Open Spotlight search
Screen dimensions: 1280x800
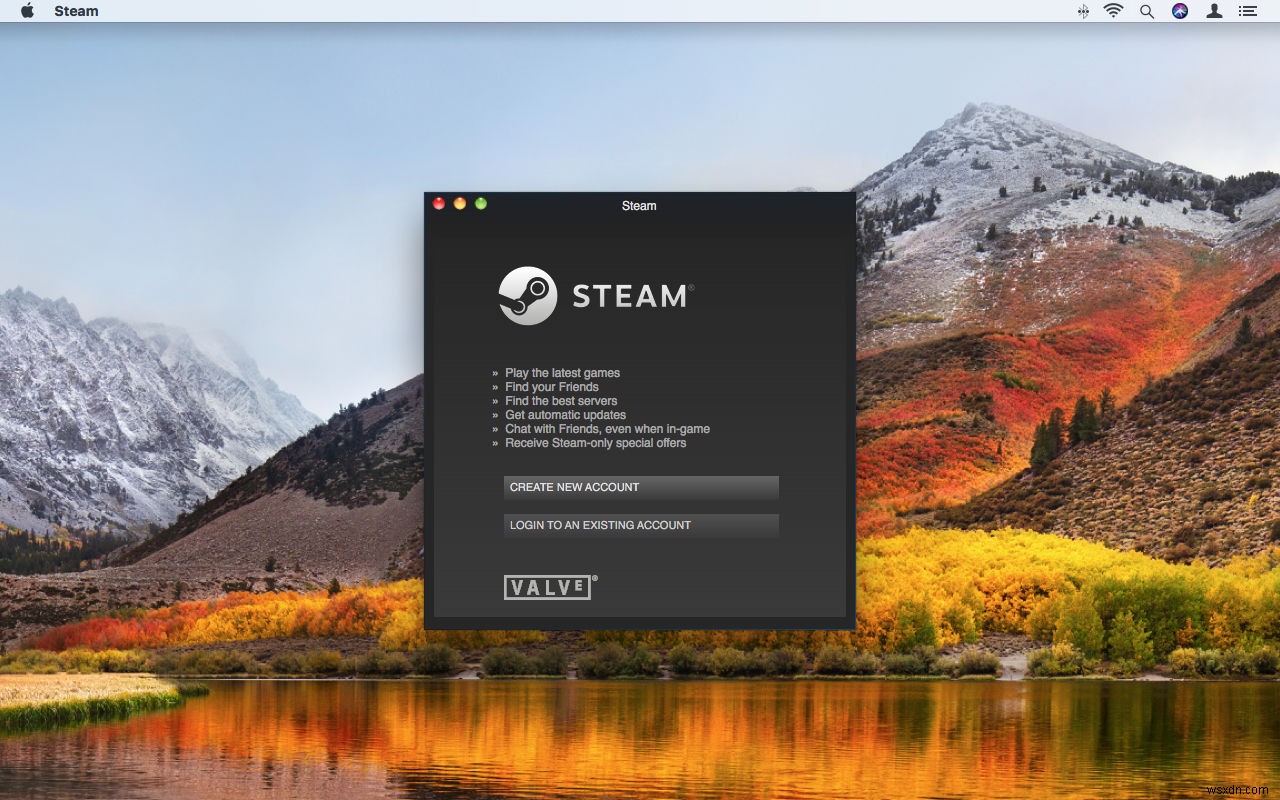click(1146, 11)
